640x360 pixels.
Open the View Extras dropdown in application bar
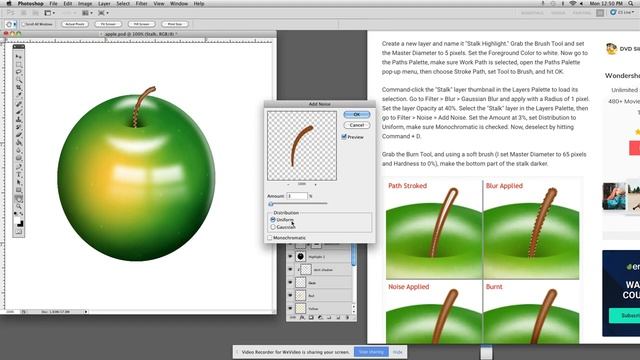50,13
